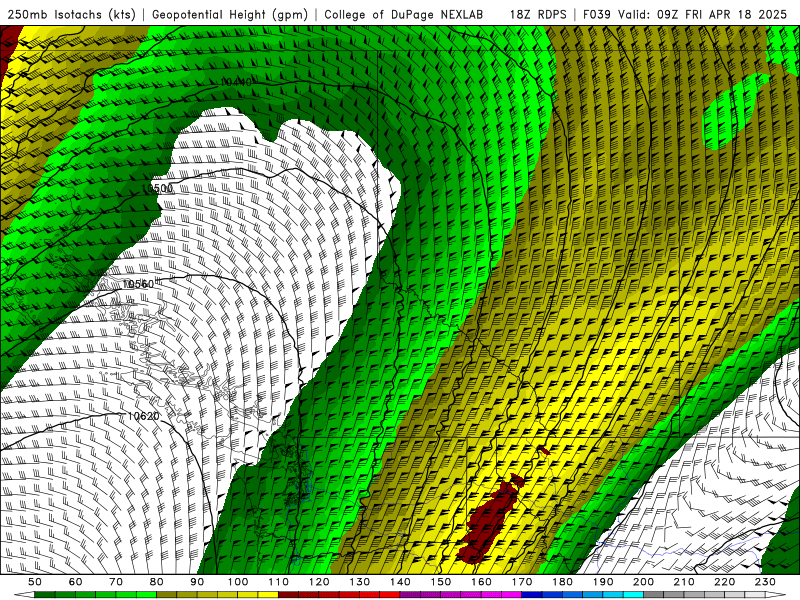
Task: Click the 170 knots color bar label
Action: (522, 582)
